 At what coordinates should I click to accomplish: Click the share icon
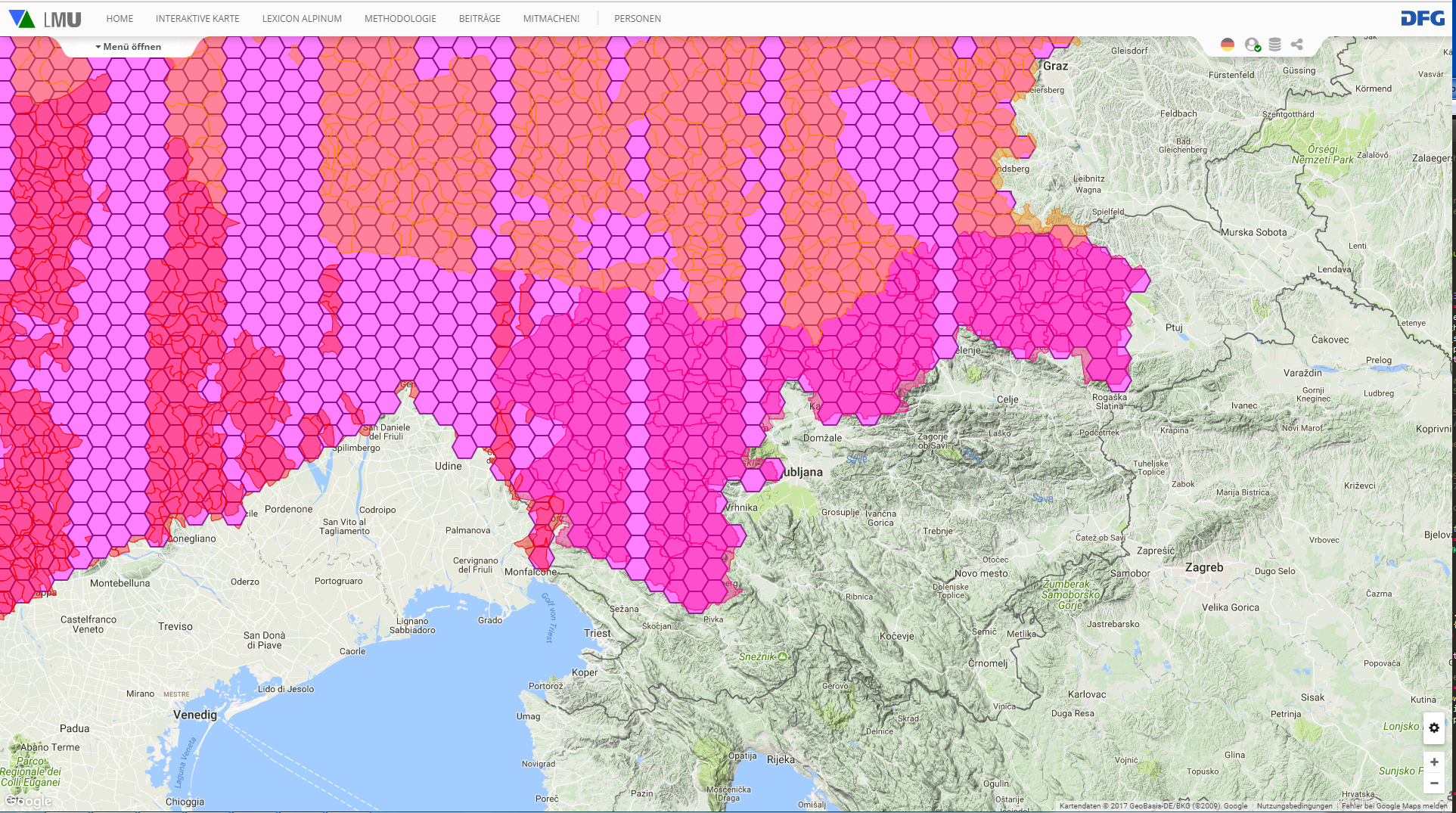(x=1297, y=45)
